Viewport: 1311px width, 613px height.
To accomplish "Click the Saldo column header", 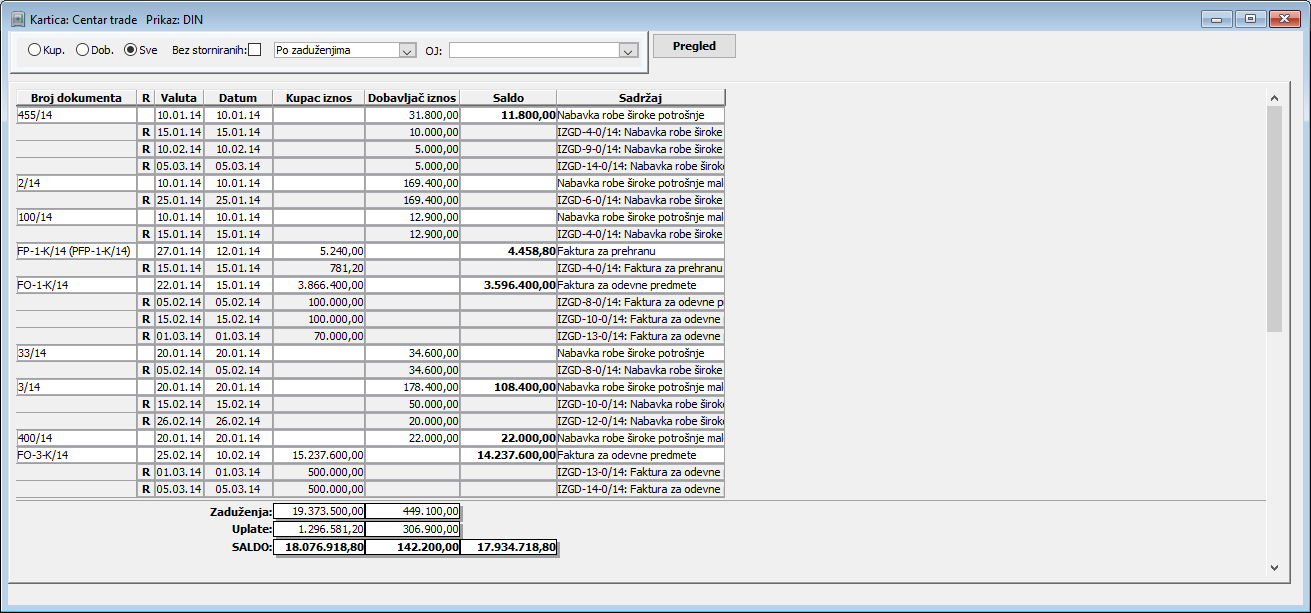I will [x=509, y=98].
